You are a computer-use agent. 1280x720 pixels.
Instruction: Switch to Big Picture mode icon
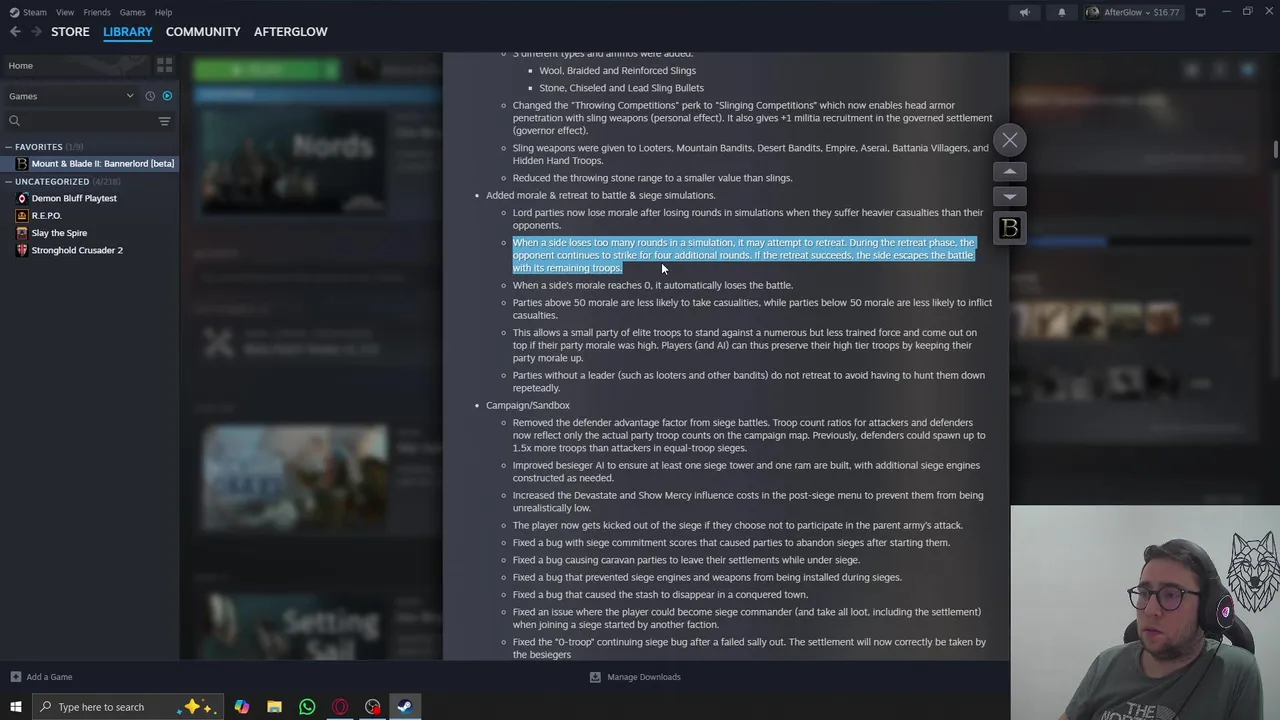(x=1200, y=12)
